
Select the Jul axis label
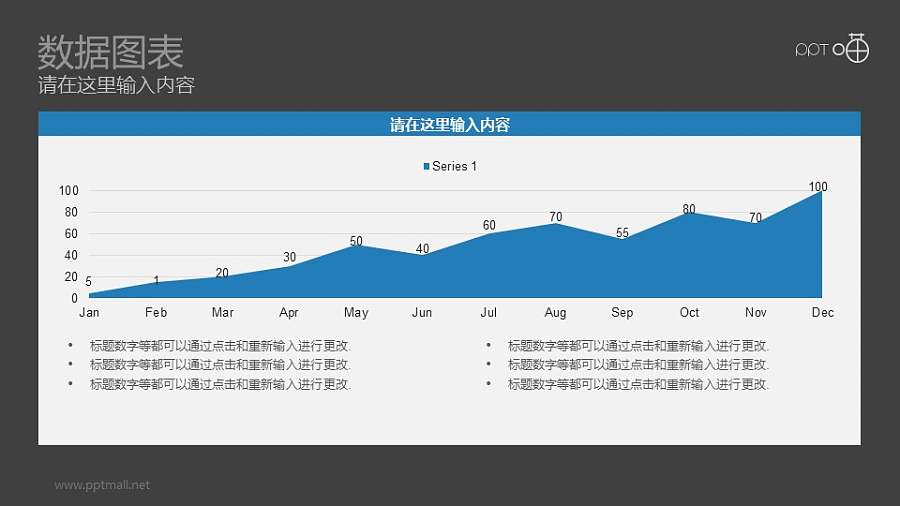click(x=488, y=312)
